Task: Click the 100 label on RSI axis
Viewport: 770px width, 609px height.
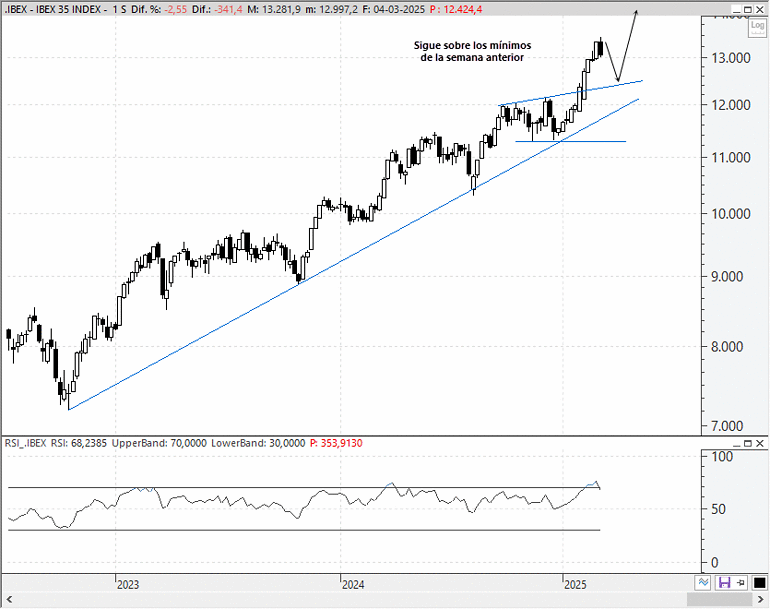Action: click(x=722, y=457)
